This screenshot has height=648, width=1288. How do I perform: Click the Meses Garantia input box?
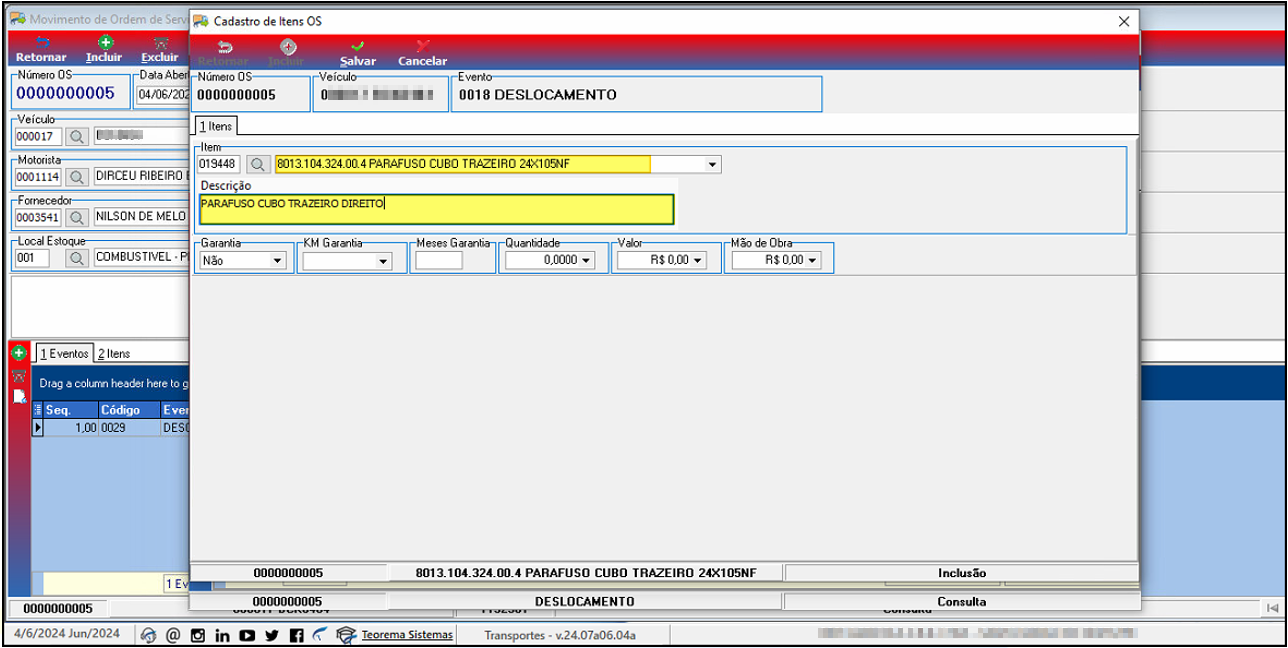439,260
